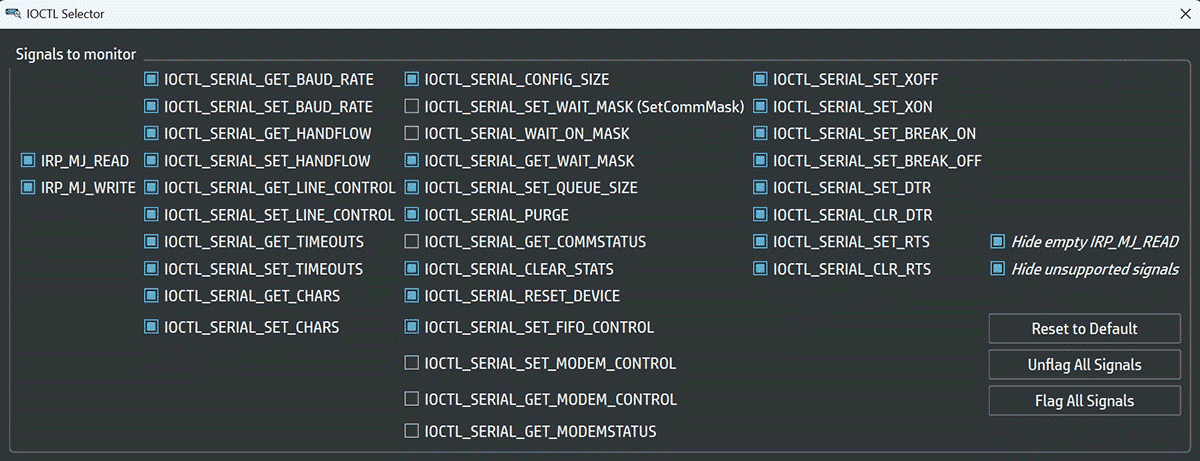The height and width of the screenshot is (461, 1200).
Task: Uncheck IOCTL_SERIAL_CLEAR_STATS
Action: tap(412, 269)
